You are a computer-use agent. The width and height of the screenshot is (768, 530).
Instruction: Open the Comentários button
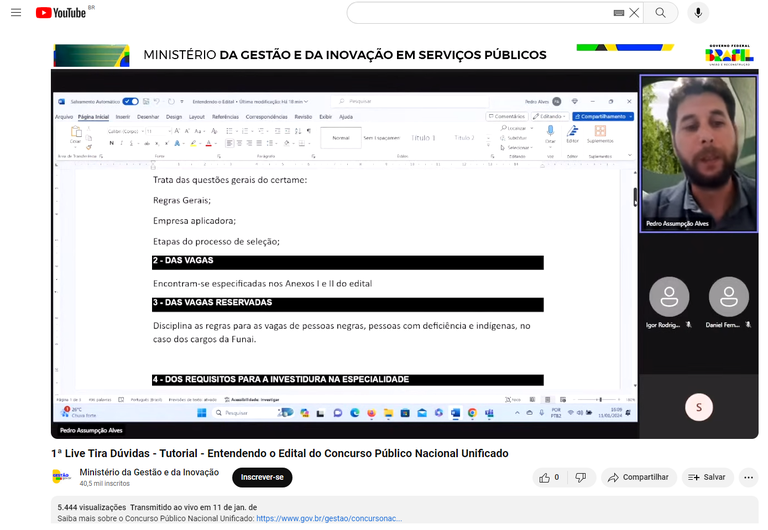(507, 117)
